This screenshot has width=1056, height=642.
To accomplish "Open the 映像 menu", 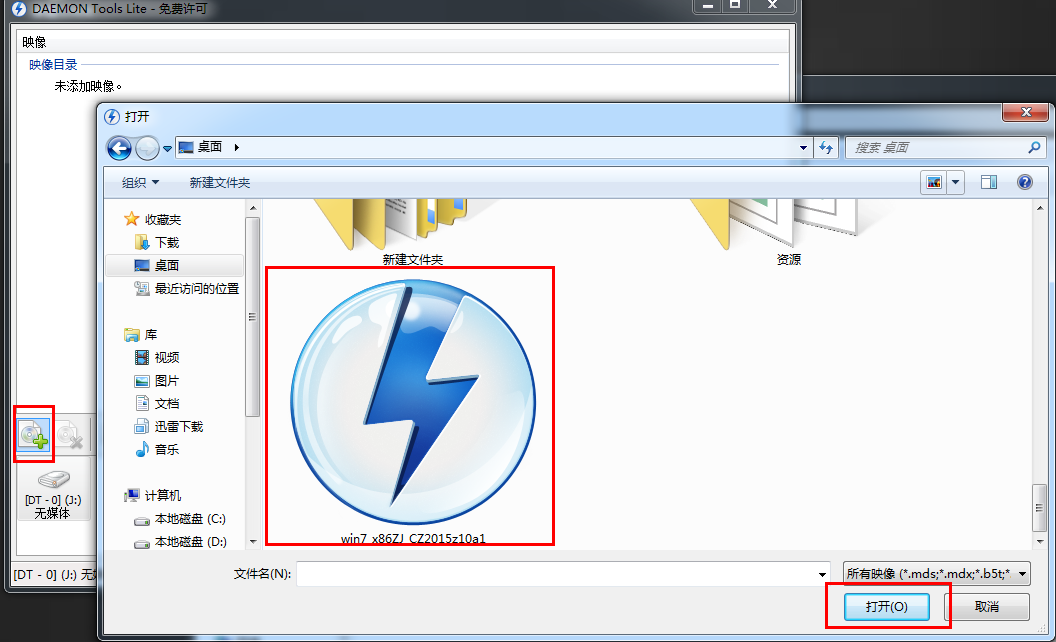I will (33, 41).
